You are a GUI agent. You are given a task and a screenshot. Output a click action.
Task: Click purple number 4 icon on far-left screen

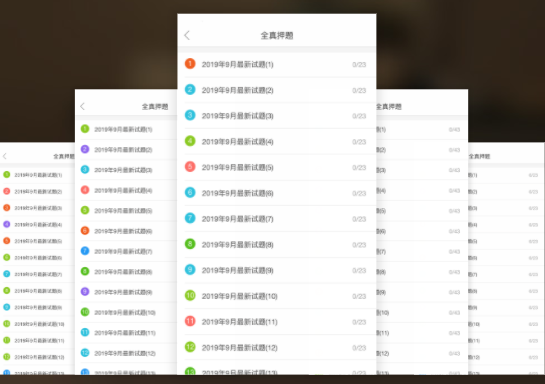7,224
